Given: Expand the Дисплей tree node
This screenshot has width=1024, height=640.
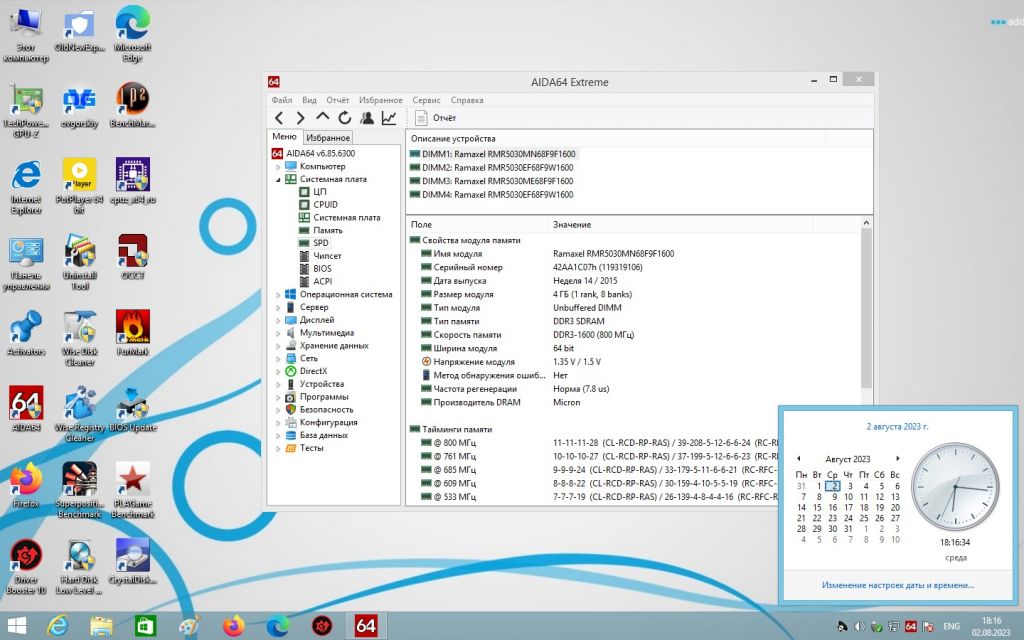Looking at the screenshot, I should click(x=278, y=320).
